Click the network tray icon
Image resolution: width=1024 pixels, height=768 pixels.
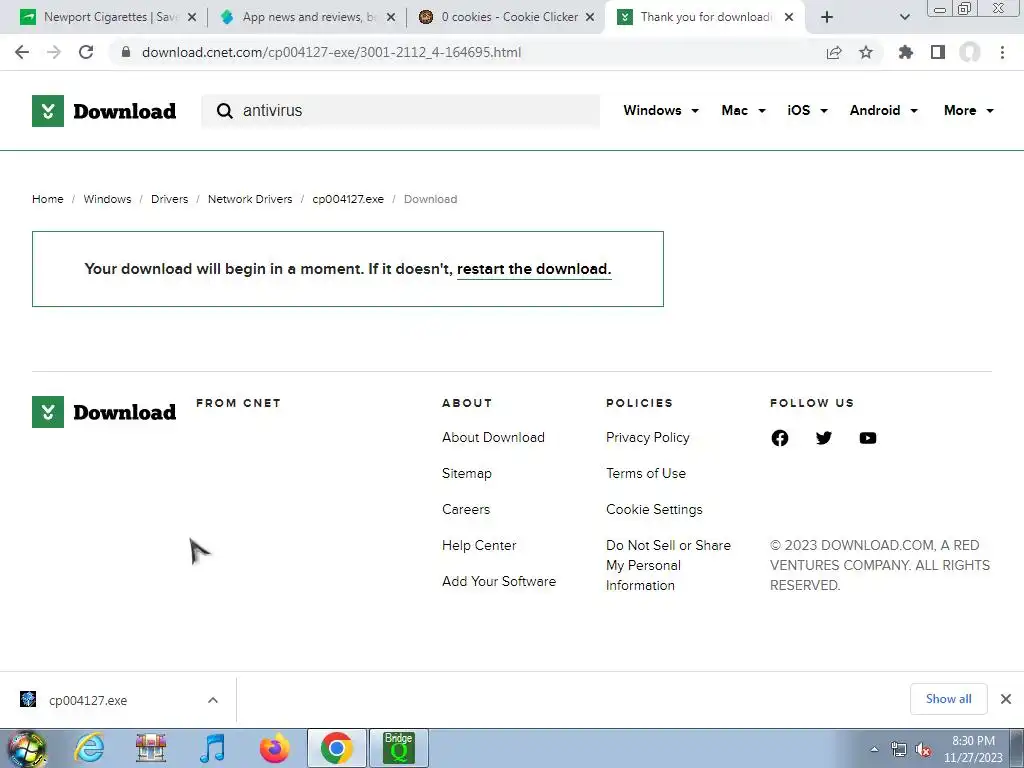(899, 750)
